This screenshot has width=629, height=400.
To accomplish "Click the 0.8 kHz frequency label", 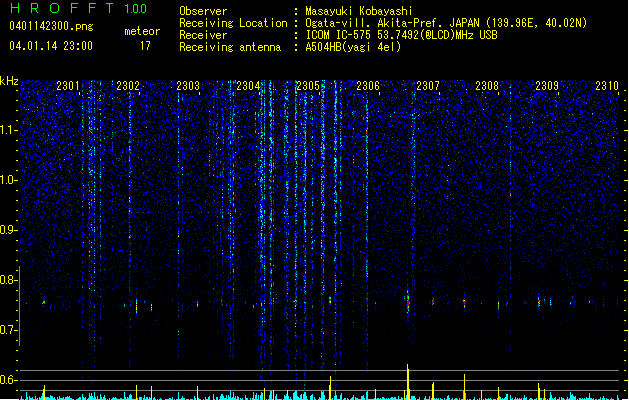I will 9,280.
